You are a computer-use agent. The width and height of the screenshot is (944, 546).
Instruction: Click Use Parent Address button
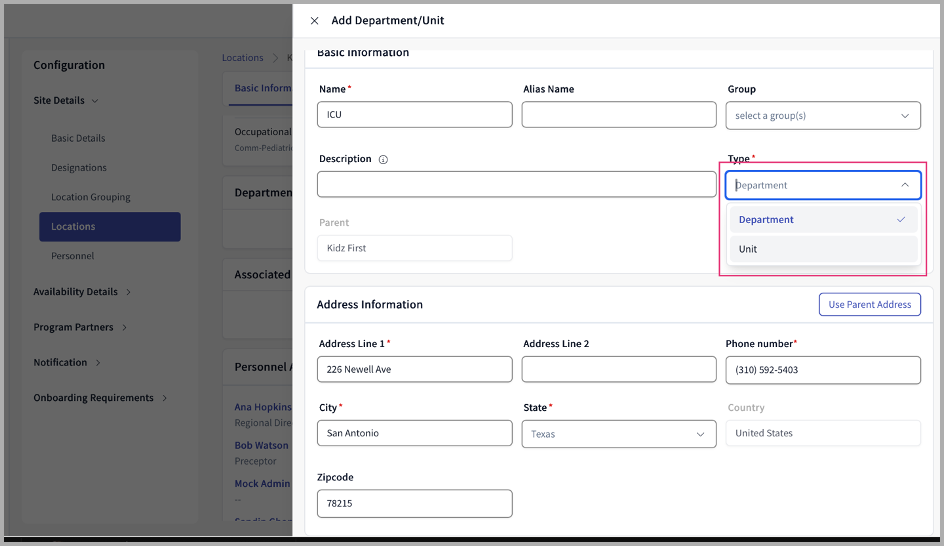coord(869,305)
